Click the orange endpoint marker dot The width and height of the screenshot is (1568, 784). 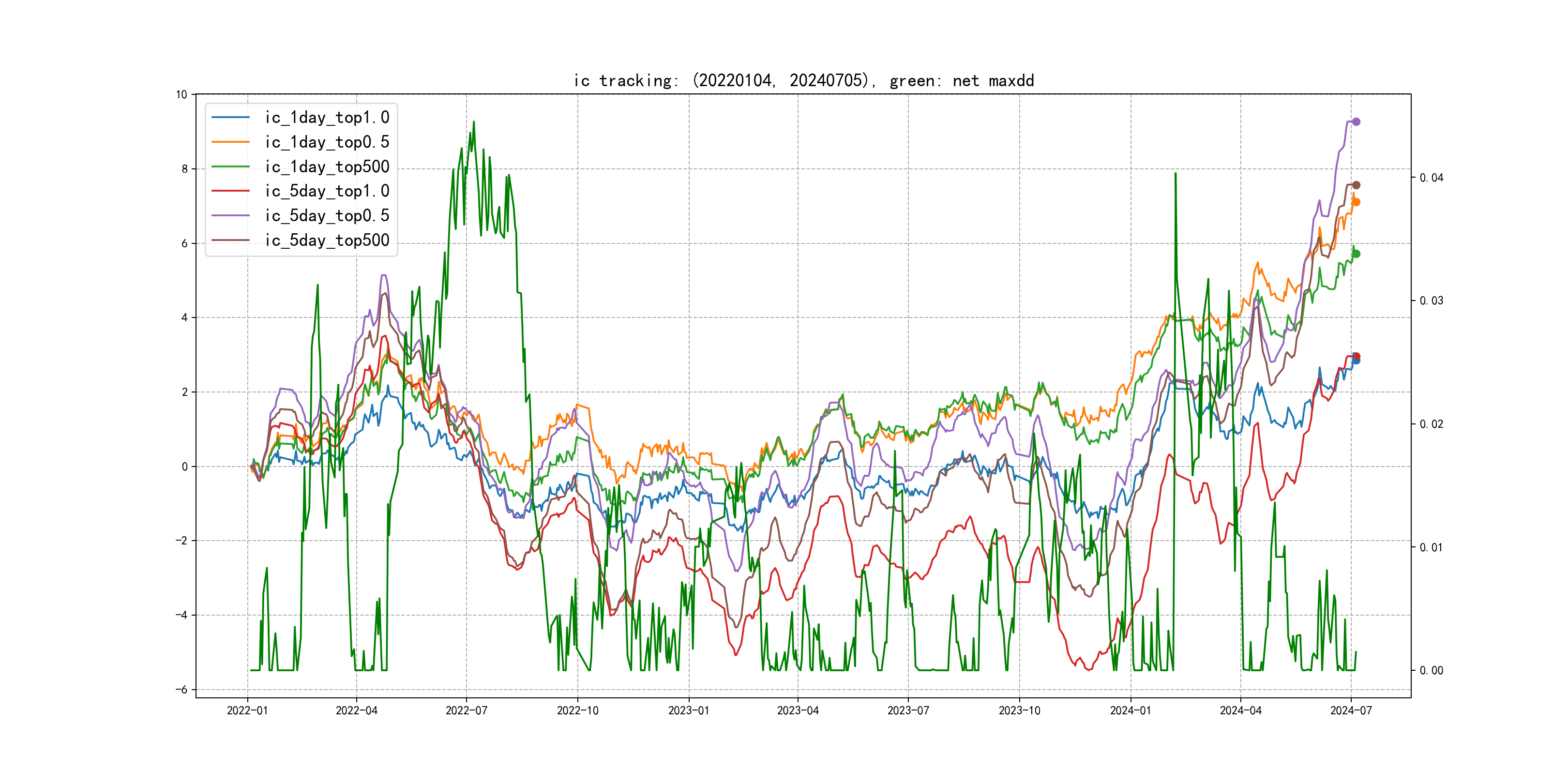1356,202
